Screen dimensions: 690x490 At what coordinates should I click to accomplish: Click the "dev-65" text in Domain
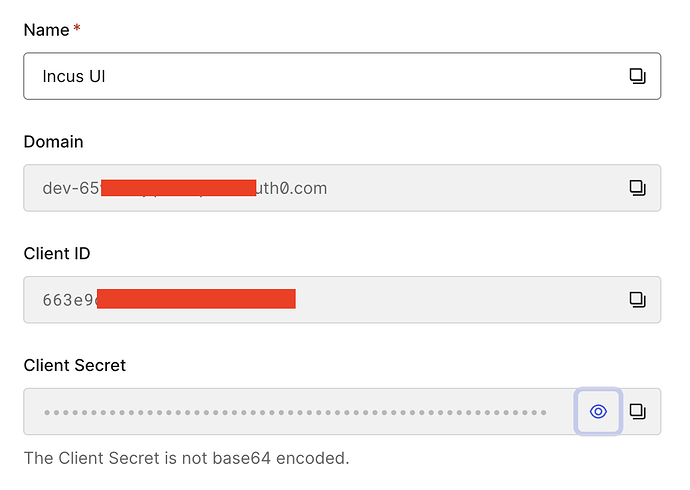pos(70,188)
